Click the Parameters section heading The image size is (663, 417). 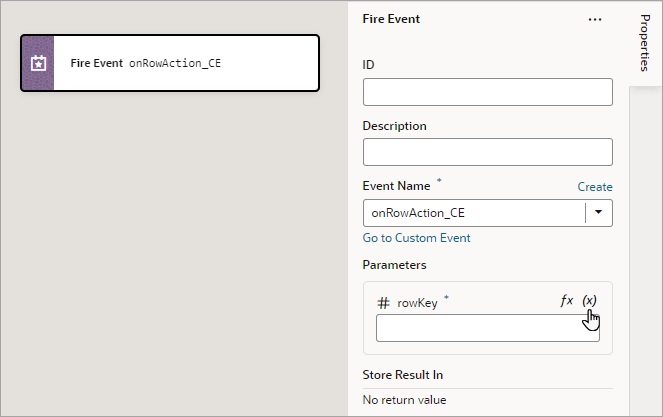pos(394,265)
